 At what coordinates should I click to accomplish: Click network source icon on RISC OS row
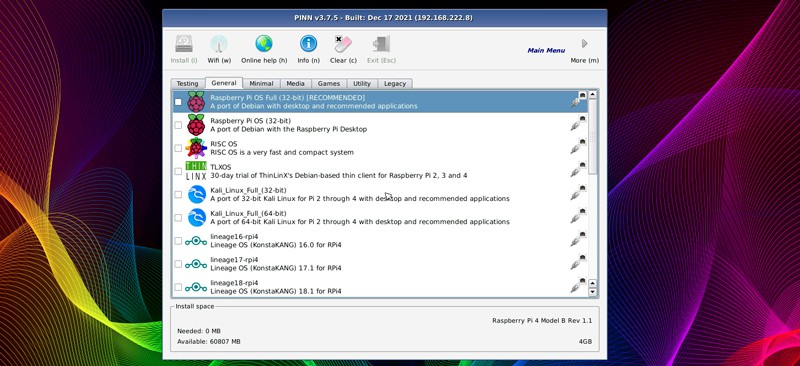click(578, 147)
